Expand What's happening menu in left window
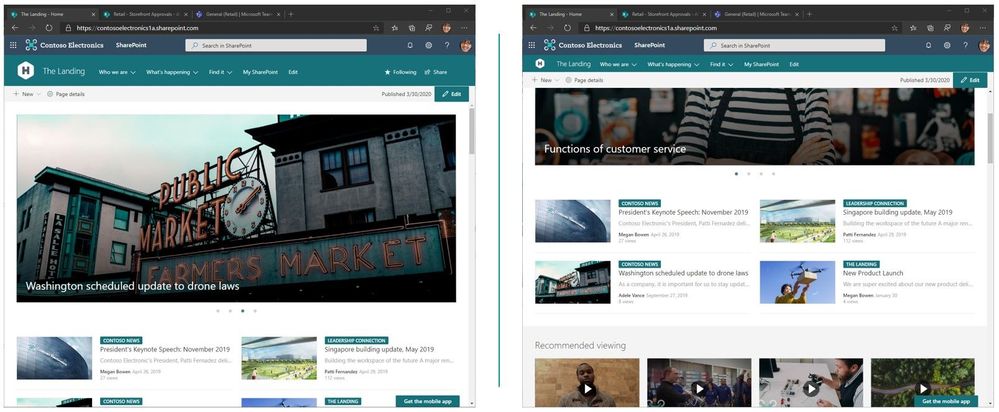 pos(172,73)
